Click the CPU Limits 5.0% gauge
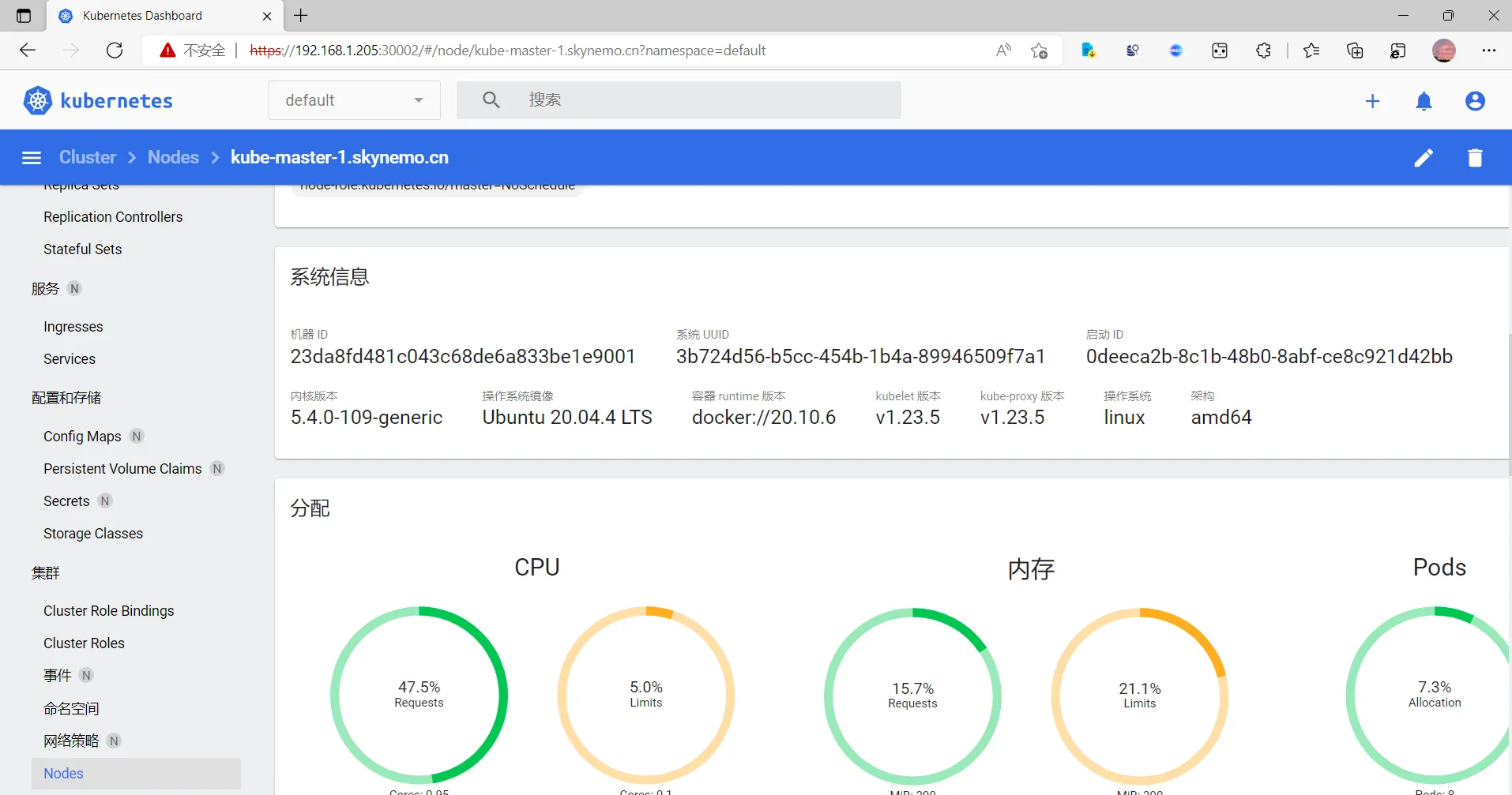This screenshot has height=795, width=1512. 646,695
